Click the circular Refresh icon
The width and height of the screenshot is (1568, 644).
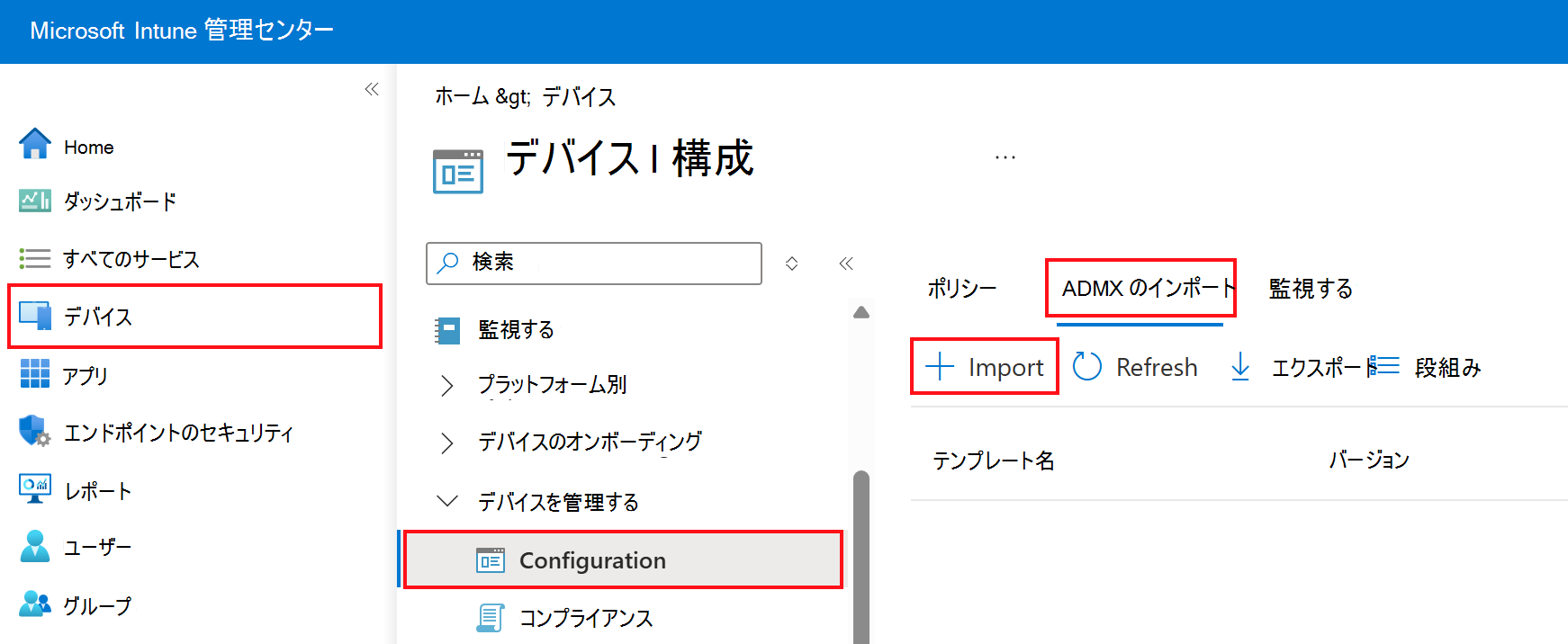1087,366
